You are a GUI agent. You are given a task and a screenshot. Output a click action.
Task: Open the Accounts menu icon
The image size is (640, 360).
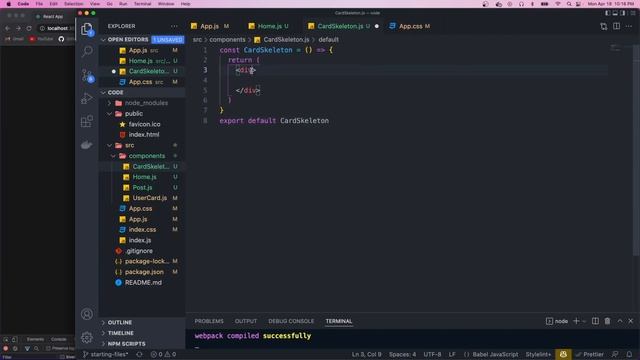coord(87,314)
